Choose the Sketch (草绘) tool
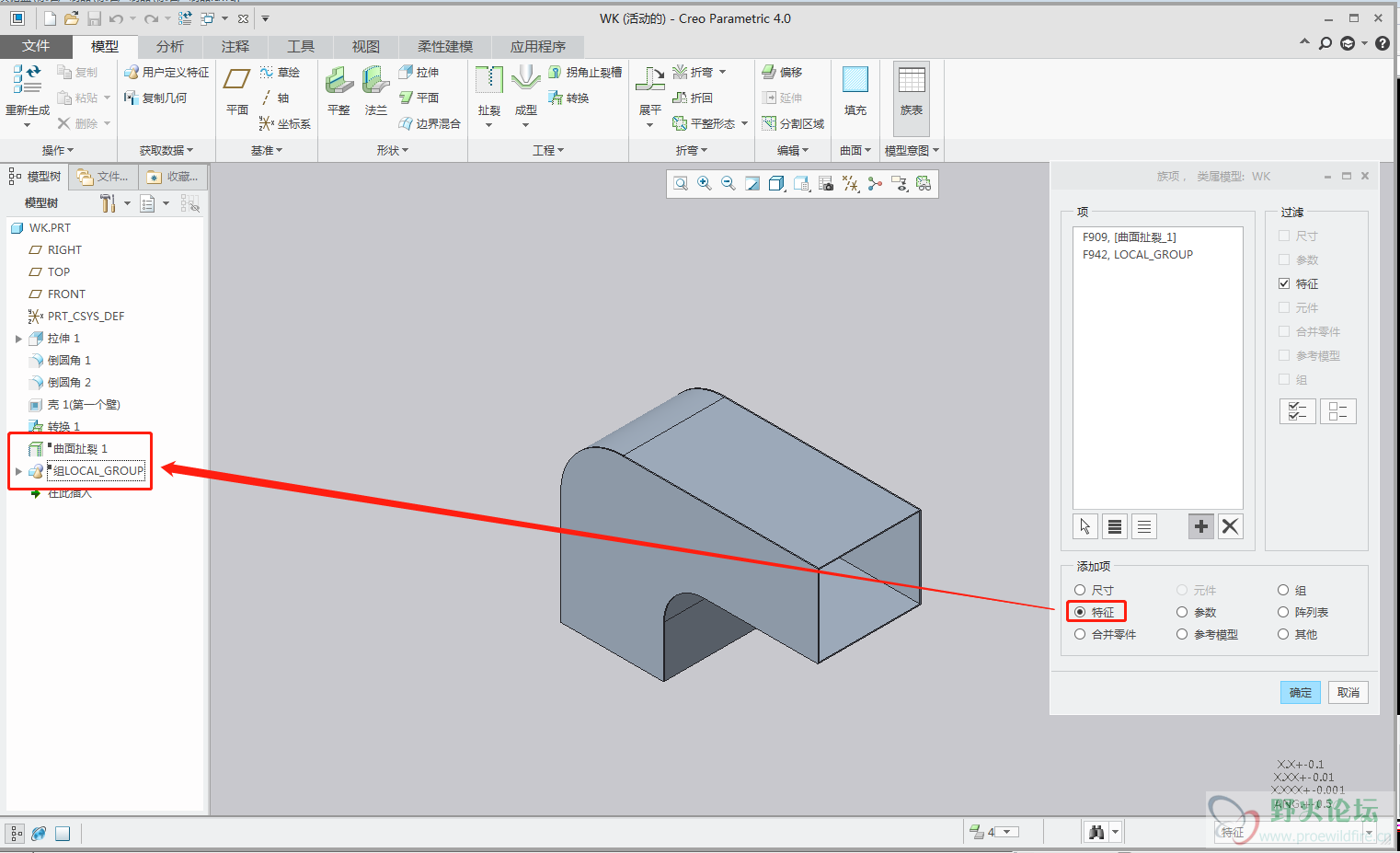Screen dimensions: 1400x853 coord(280,72)
